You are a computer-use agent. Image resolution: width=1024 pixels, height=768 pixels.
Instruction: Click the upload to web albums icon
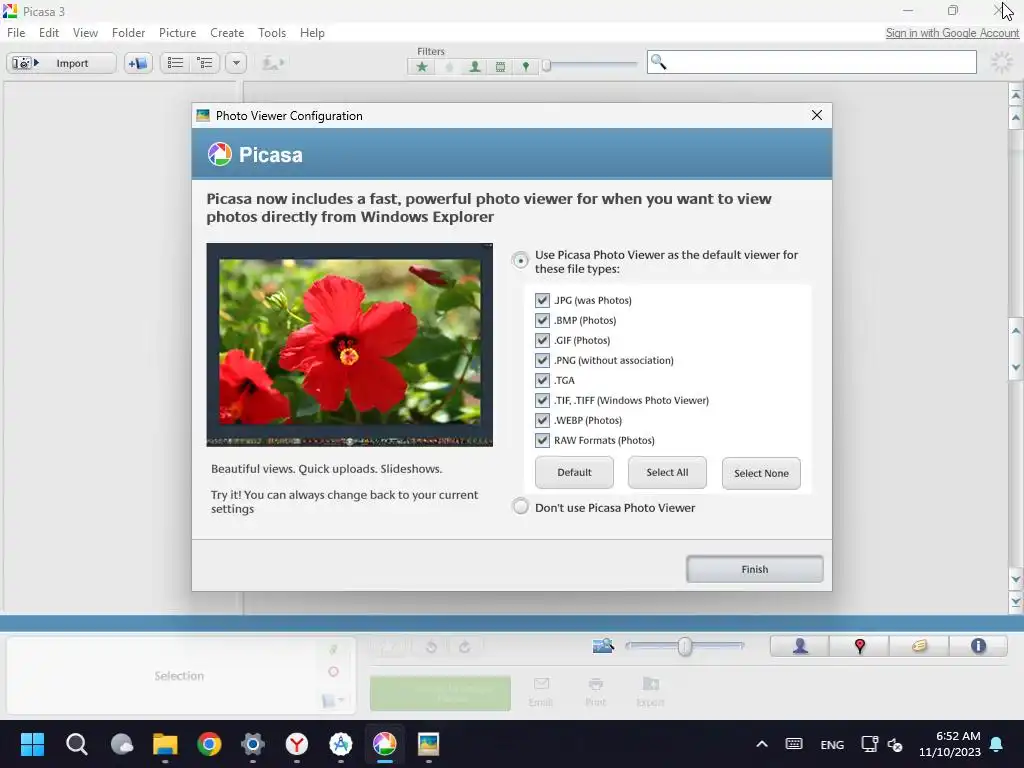click(x=273, y=63)
